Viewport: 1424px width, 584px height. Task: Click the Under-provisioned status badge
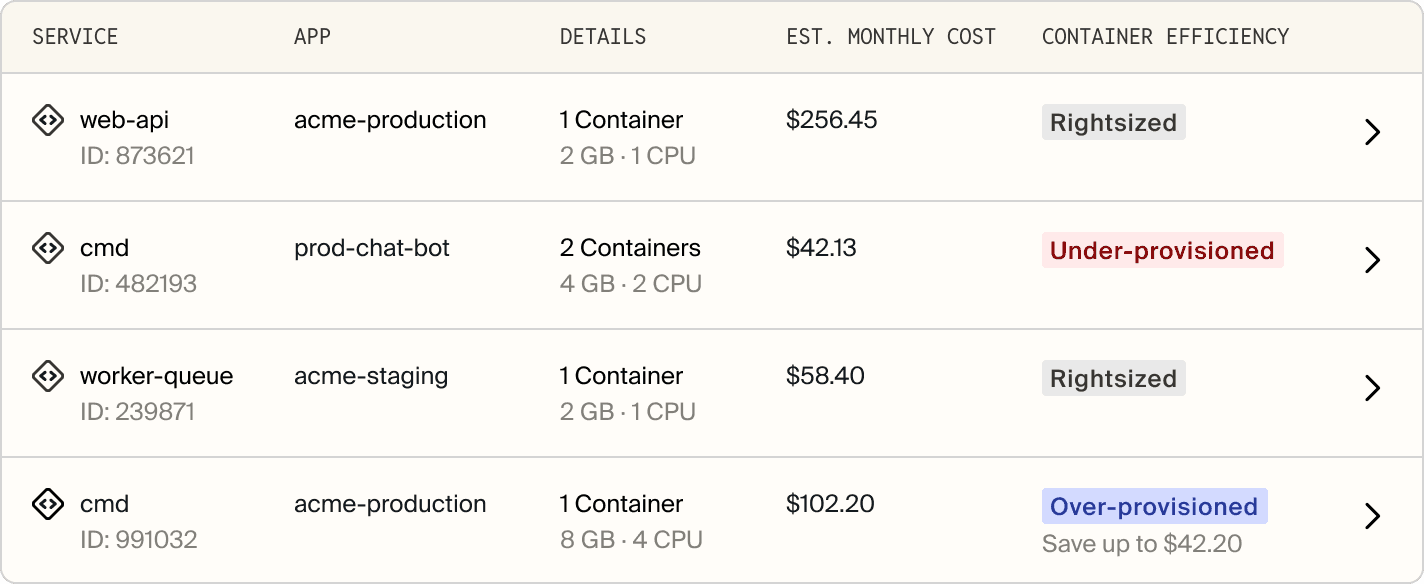(1162, 250)
